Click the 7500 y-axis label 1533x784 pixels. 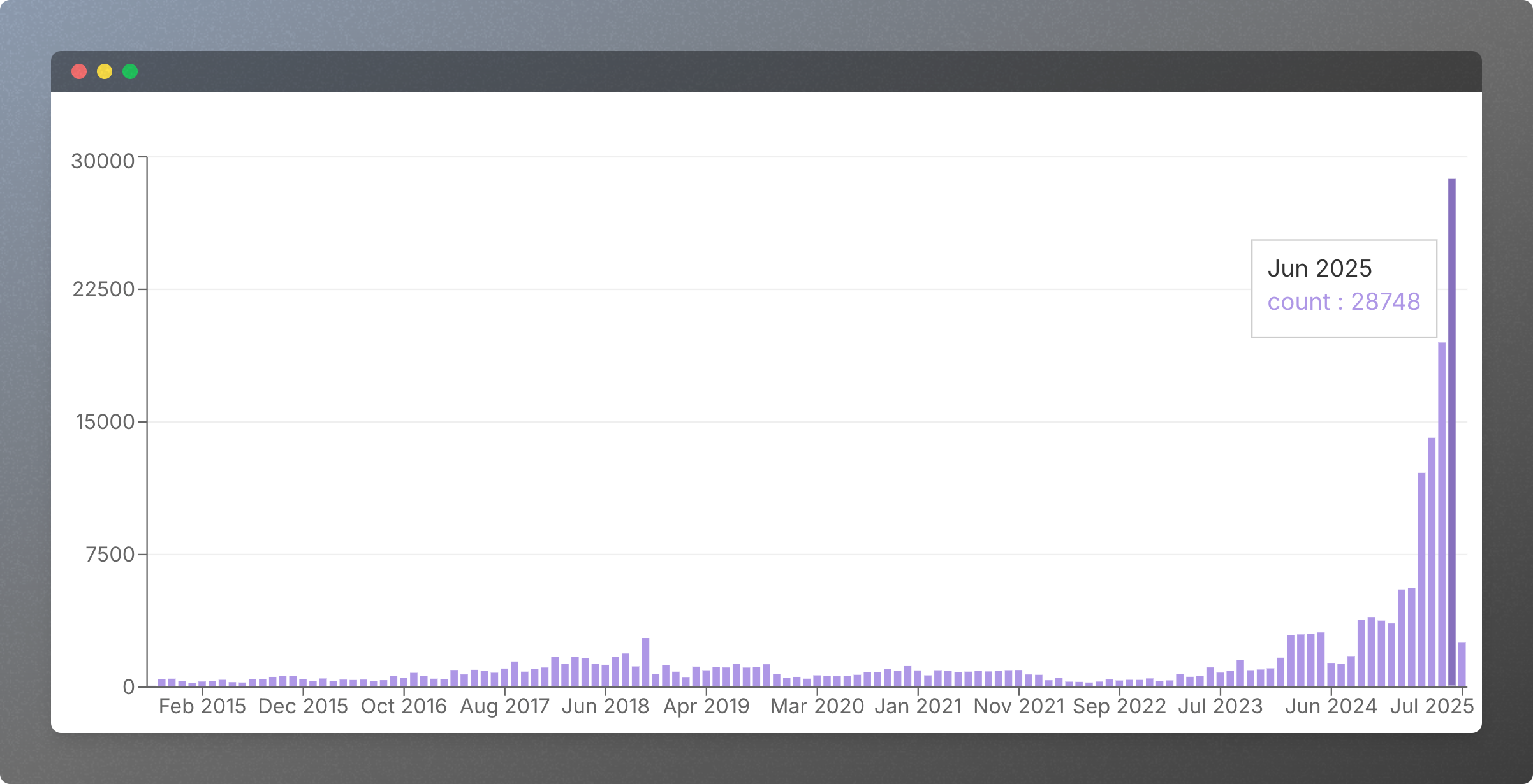click(110, 555)
